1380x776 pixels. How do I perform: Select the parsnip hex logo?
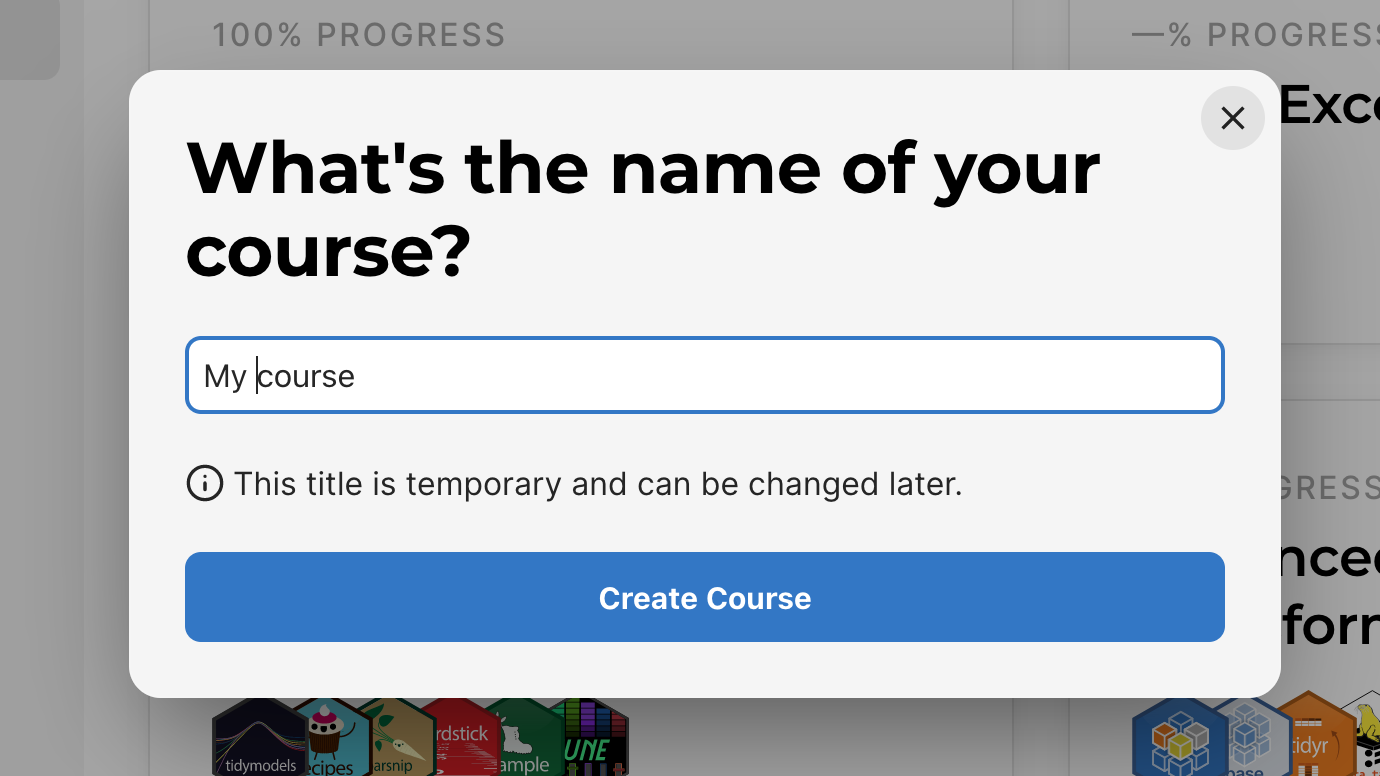(x=396, y=738)
